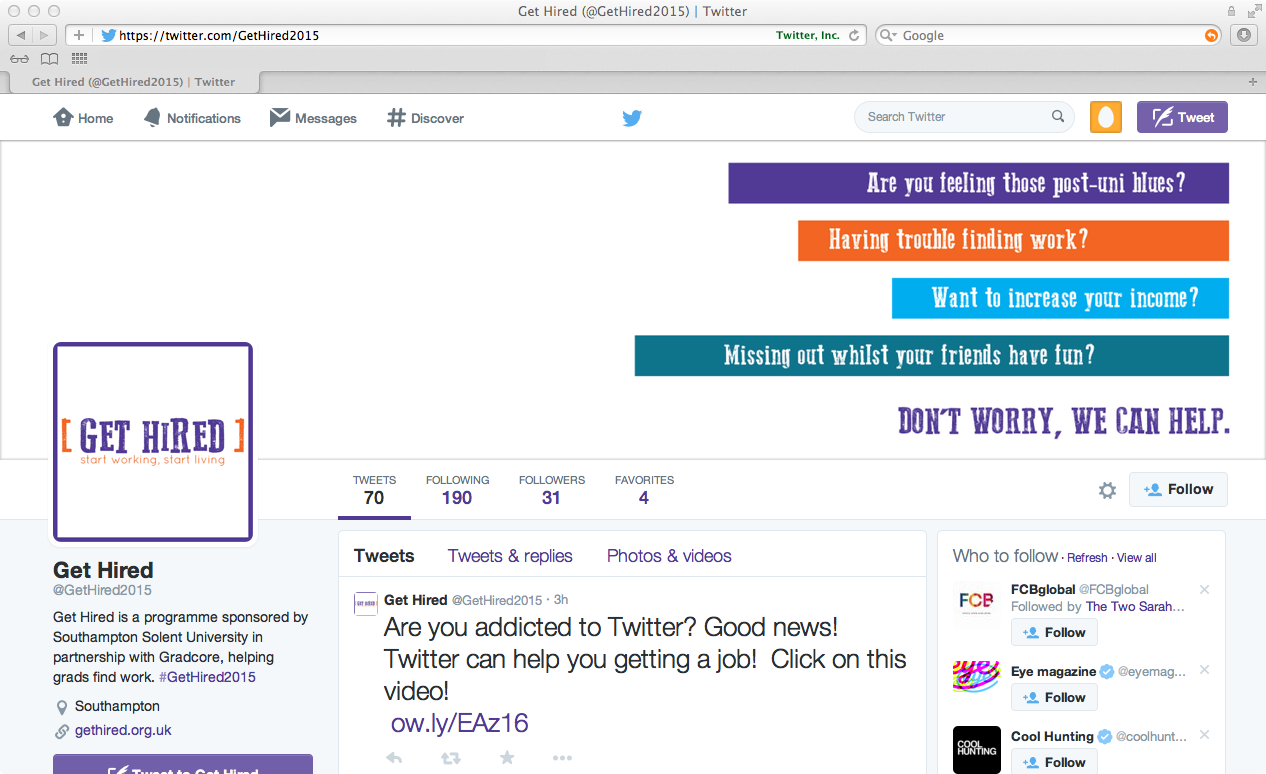Open the Top Sites grid icon
This screenshot has width=1266, height=774.
coord(80,59)
